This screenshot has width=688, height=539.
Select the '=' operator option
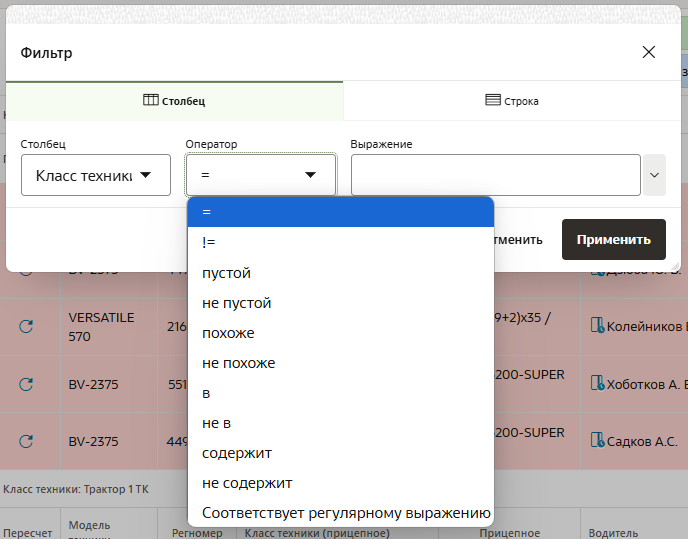point(340,212)
